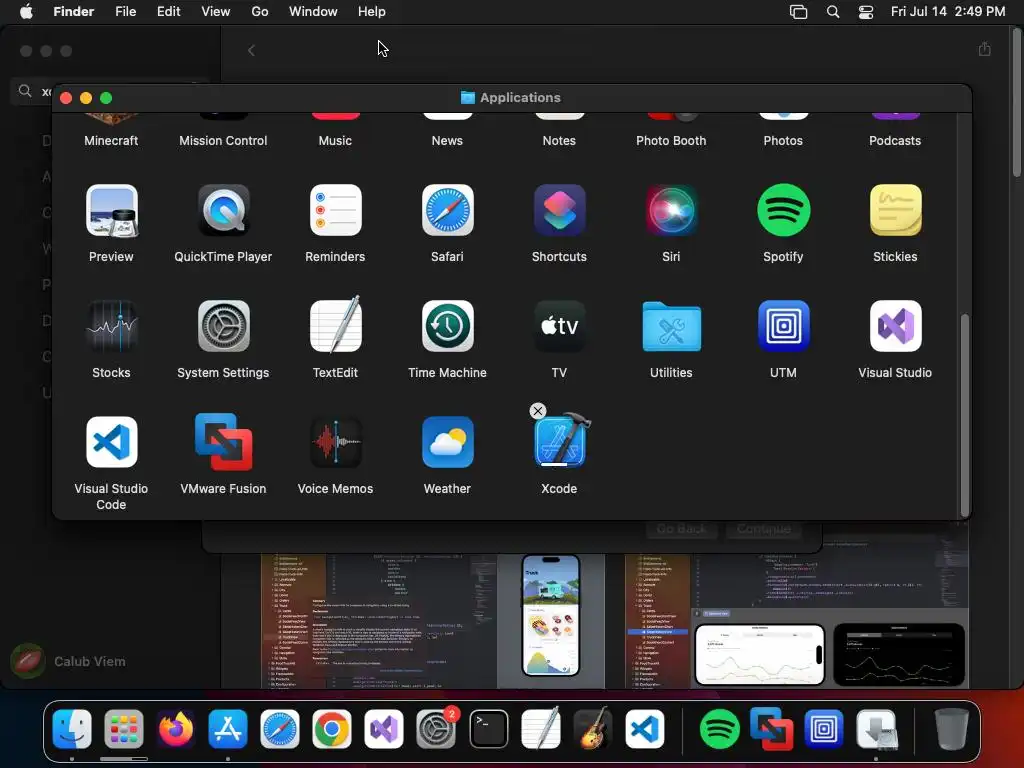
Task: Open Finder from the Dock
Action: (72, 728)
